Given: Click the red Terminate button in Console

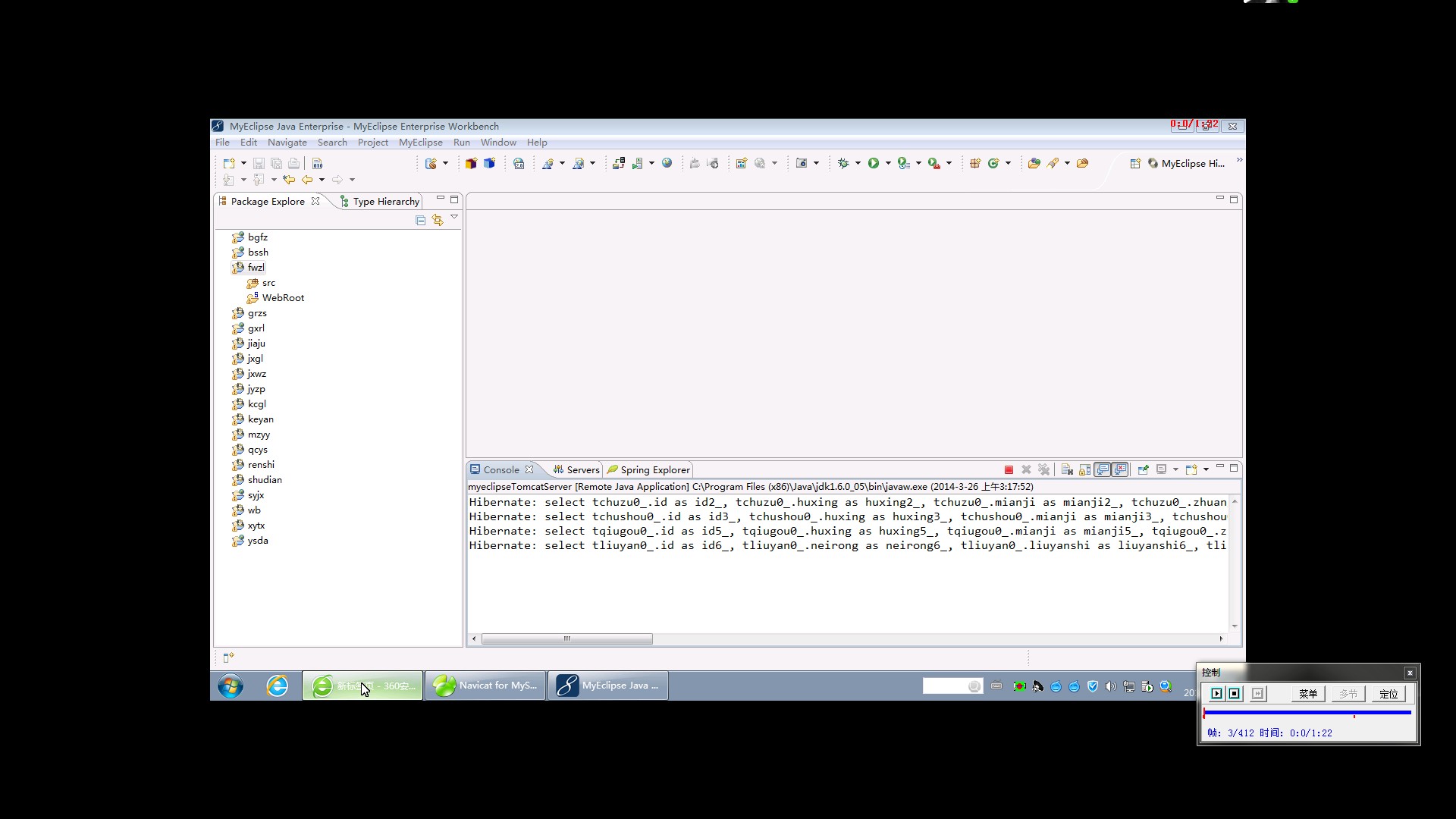Looking at the screenshot, I should pyautogui.click(x=1009, y=470).
